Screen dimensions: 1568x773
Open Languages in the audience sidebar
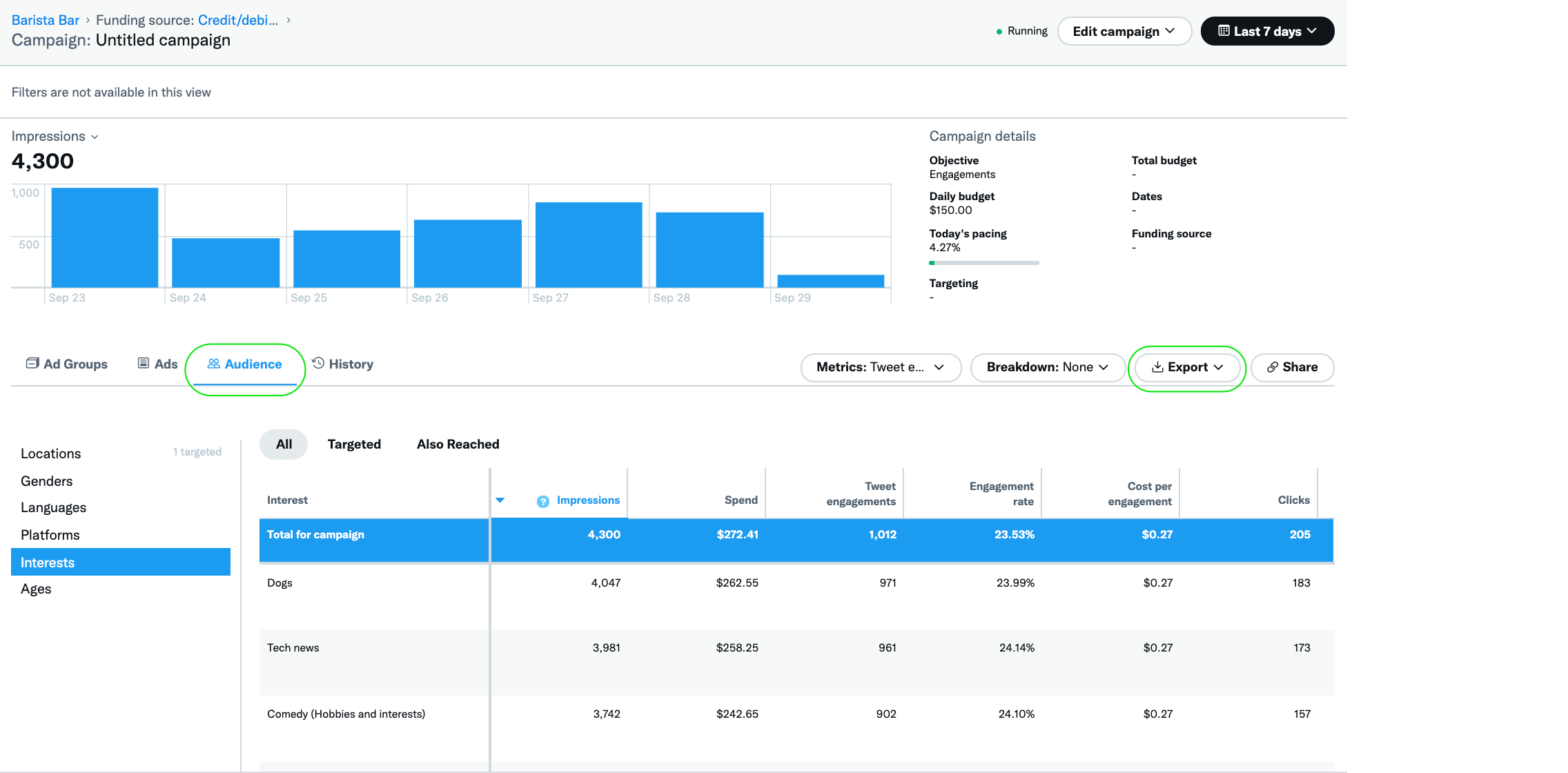(54, 508)
